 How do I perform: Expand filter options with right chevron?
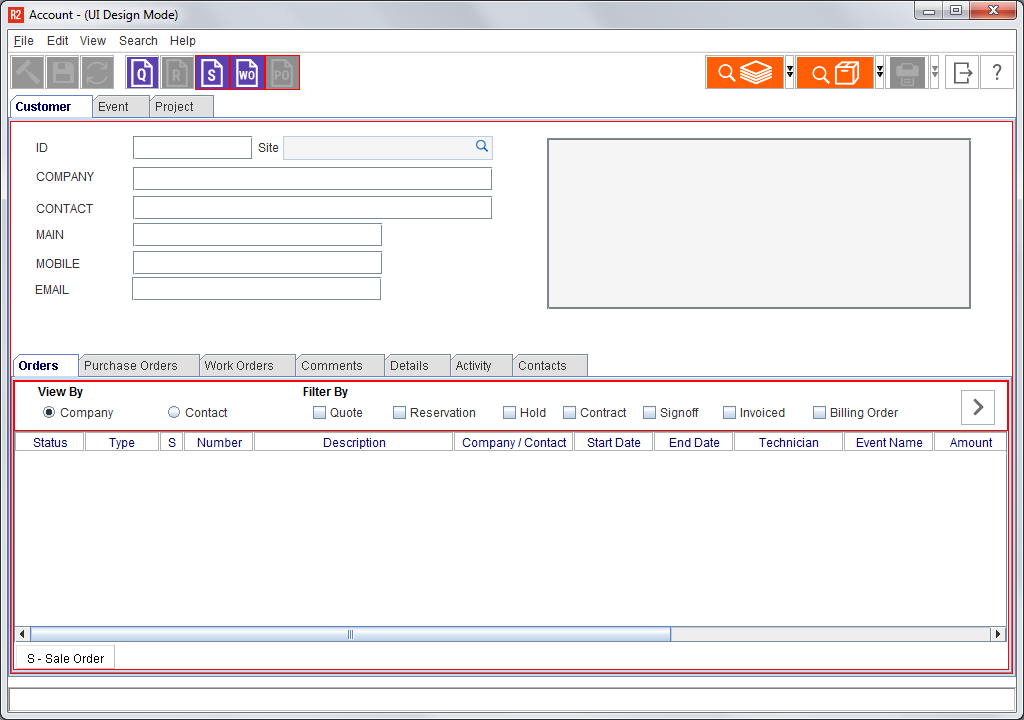tap(978, 407)
